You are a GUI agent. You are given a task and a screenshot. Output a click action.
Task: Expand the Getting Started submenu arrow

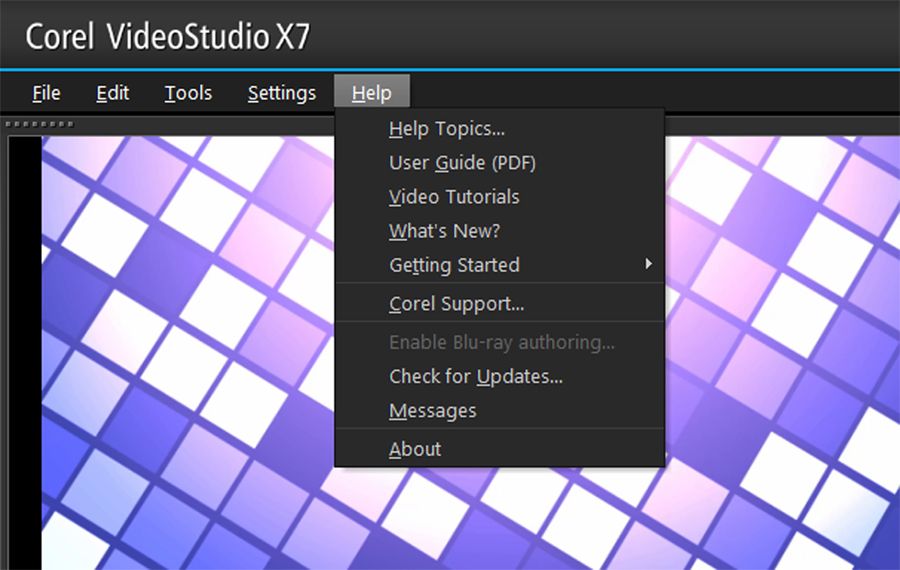click(x=648, y=264)
